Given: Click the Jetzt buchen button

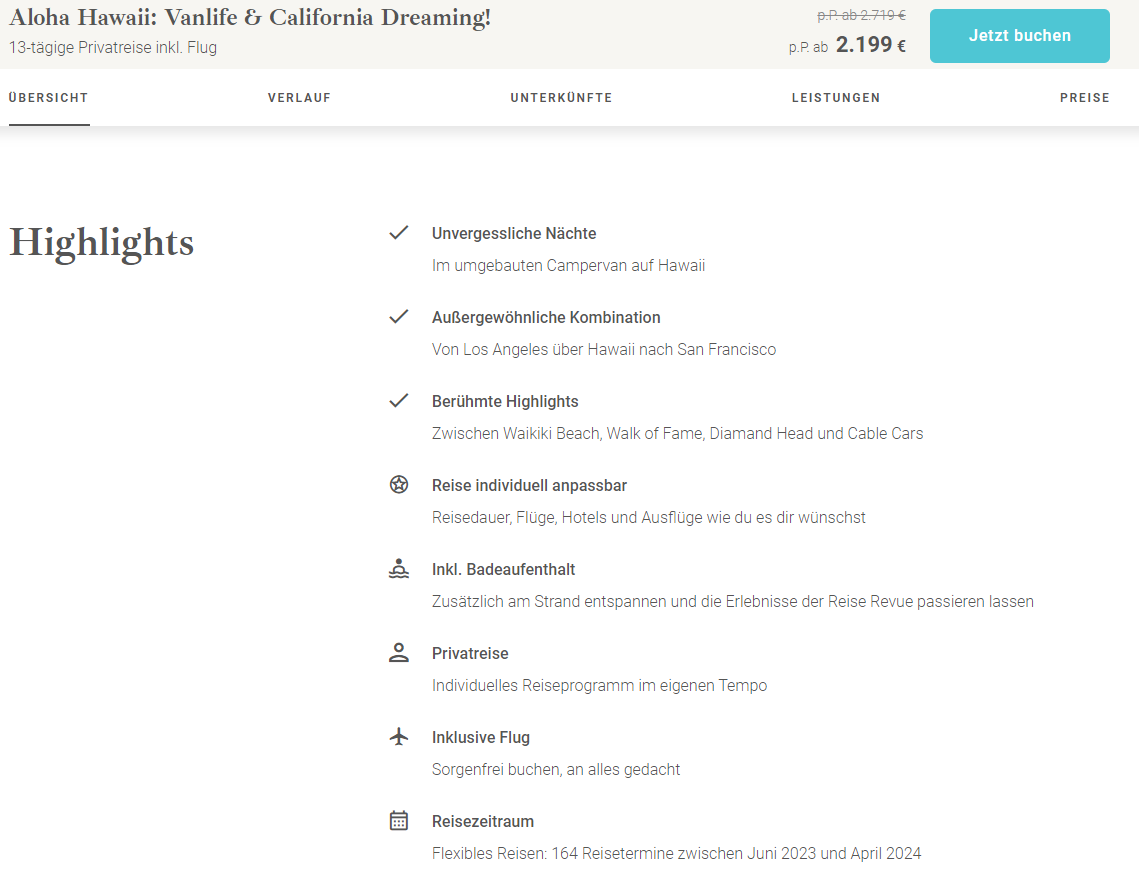Looking at the screenshot, I should [1019, 36].
